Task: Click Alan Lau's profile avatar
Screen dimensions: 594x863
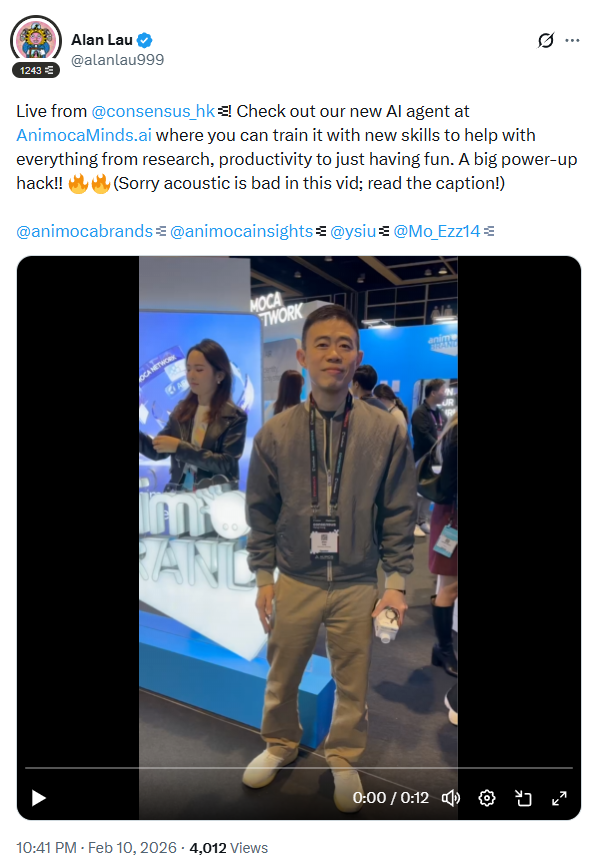Action: click(36, 40)
